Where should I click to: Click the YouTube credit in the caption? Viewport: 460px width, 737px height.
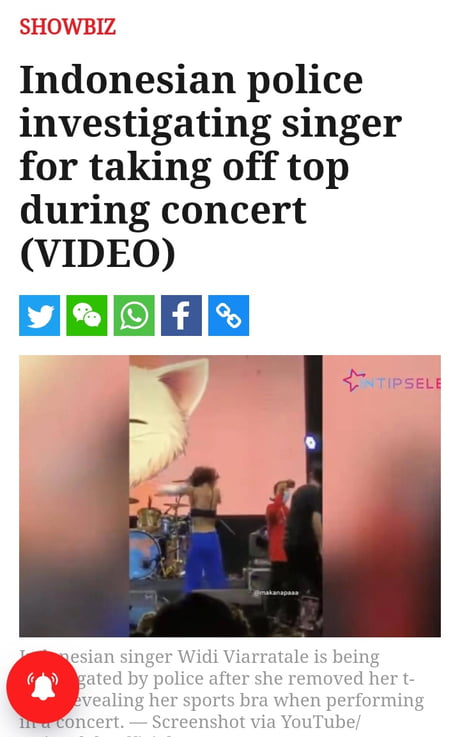(319, 721)
